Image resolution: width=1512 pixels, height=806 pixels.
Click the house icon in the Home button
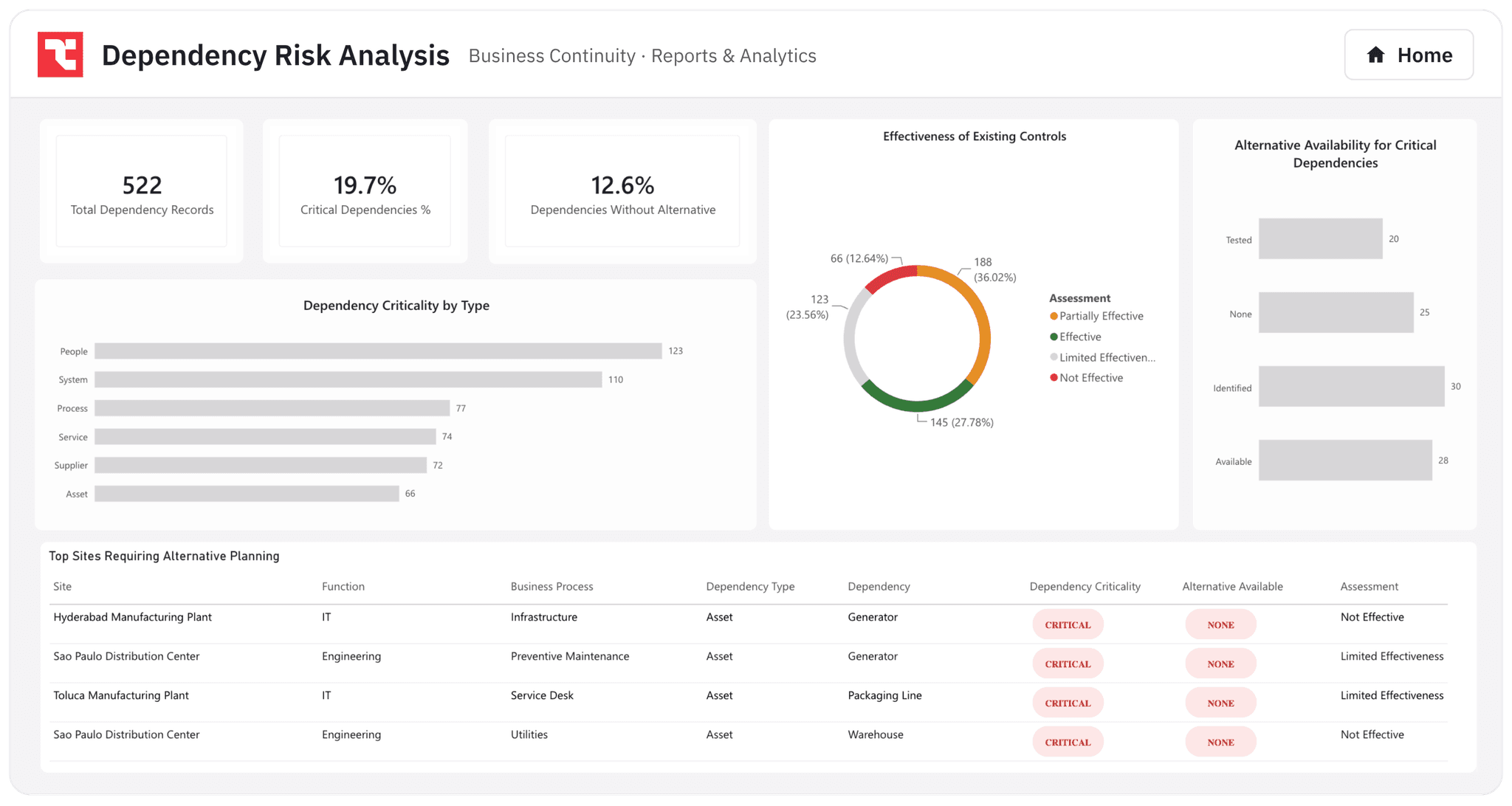(1375, 55)
